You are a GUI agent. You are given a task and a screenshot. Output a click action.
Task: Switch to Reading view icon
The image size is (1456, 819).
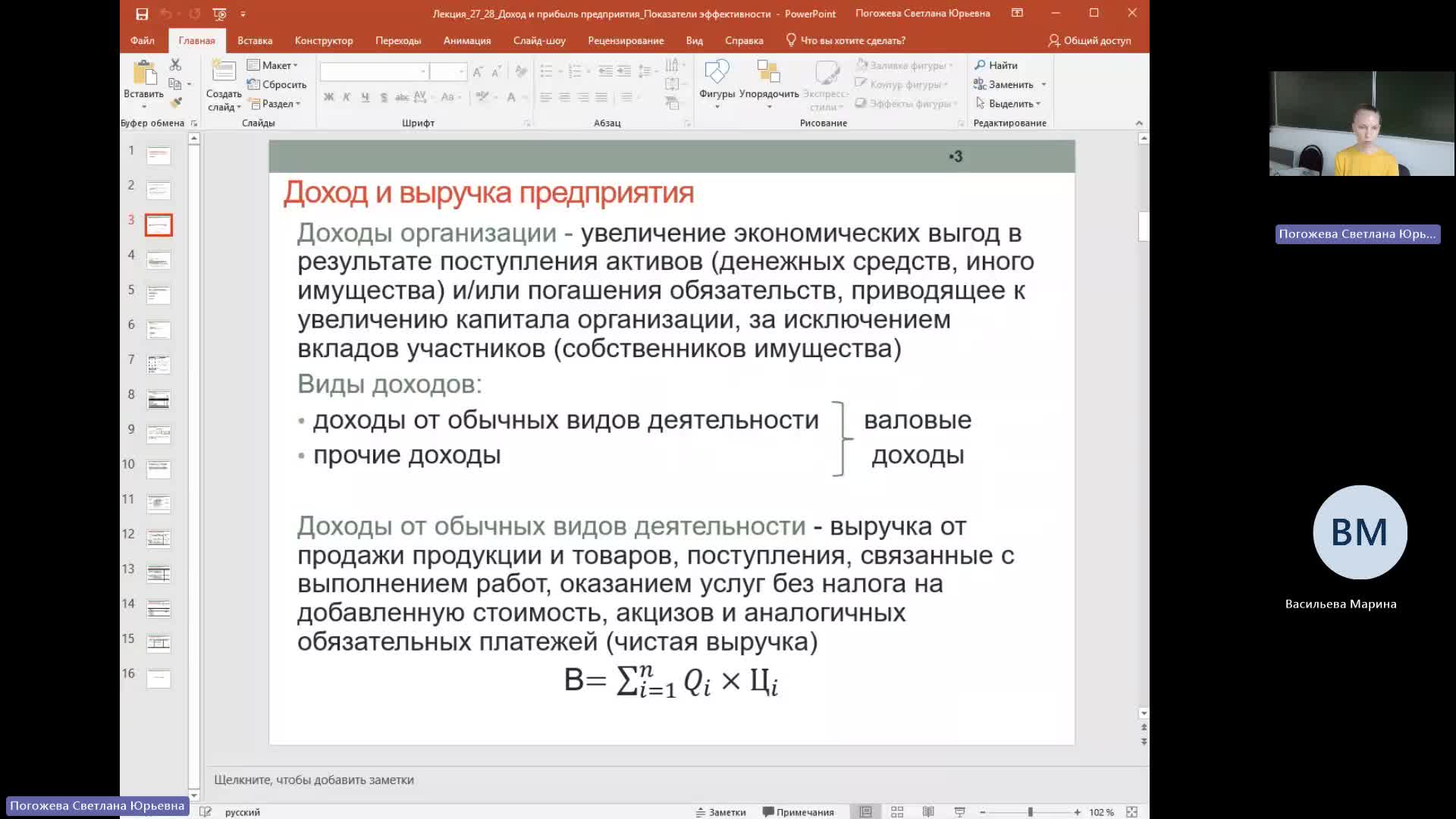(x=928, y=812)
